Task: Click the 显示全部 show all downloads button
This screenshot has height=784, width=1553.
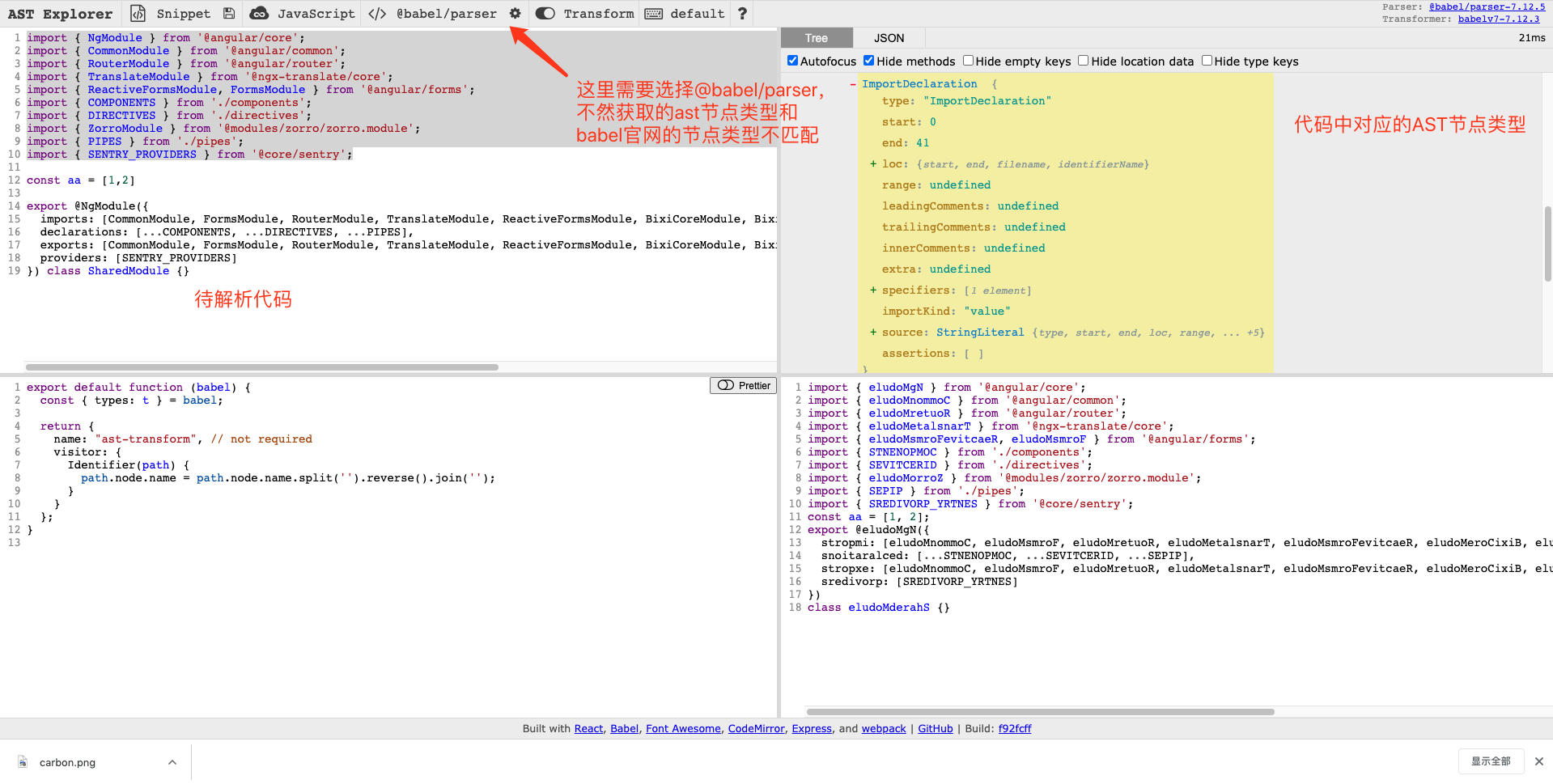Action: pyautogui.click(x=1491, y=761)
